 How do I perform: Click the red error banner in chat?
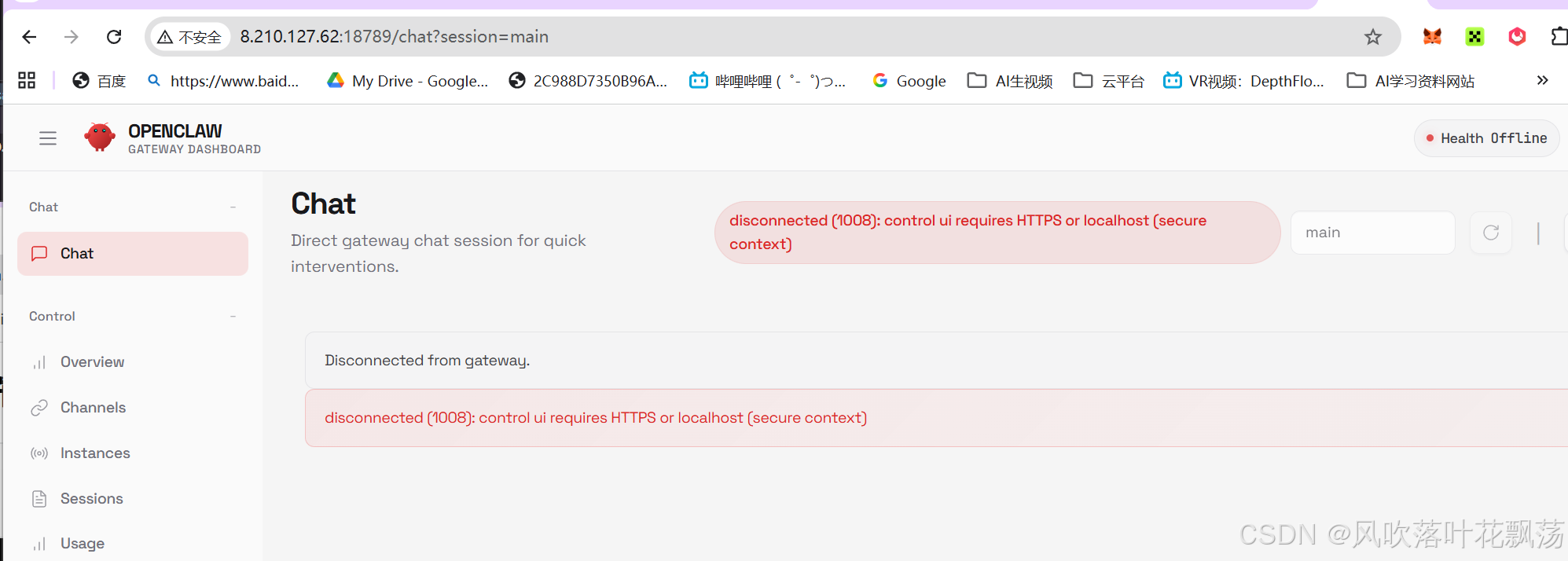(936, 418)
